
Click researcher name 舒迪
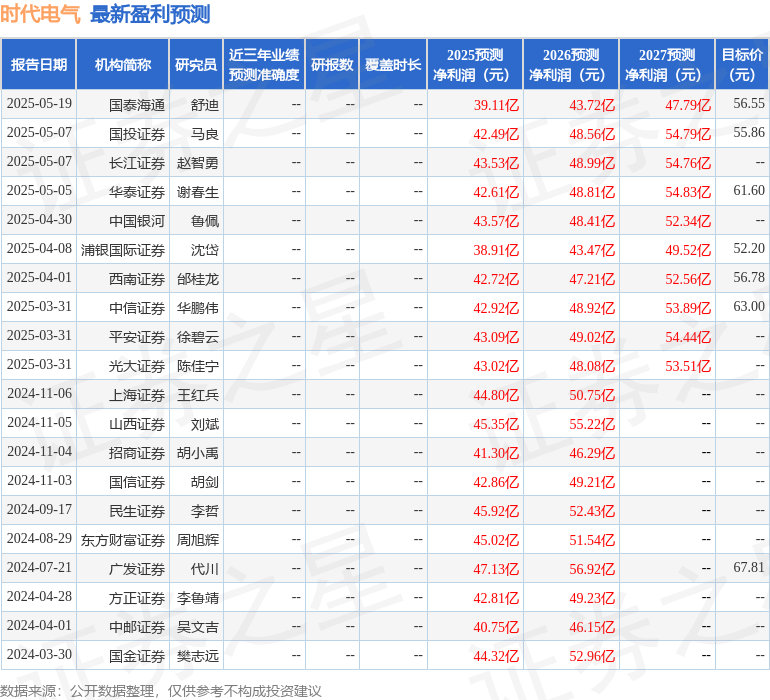pos(205,105)
